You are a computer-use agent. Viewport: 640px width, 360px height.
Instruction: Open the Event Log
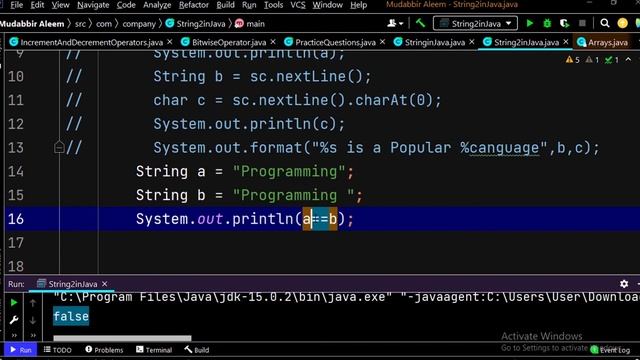[611, 350]
